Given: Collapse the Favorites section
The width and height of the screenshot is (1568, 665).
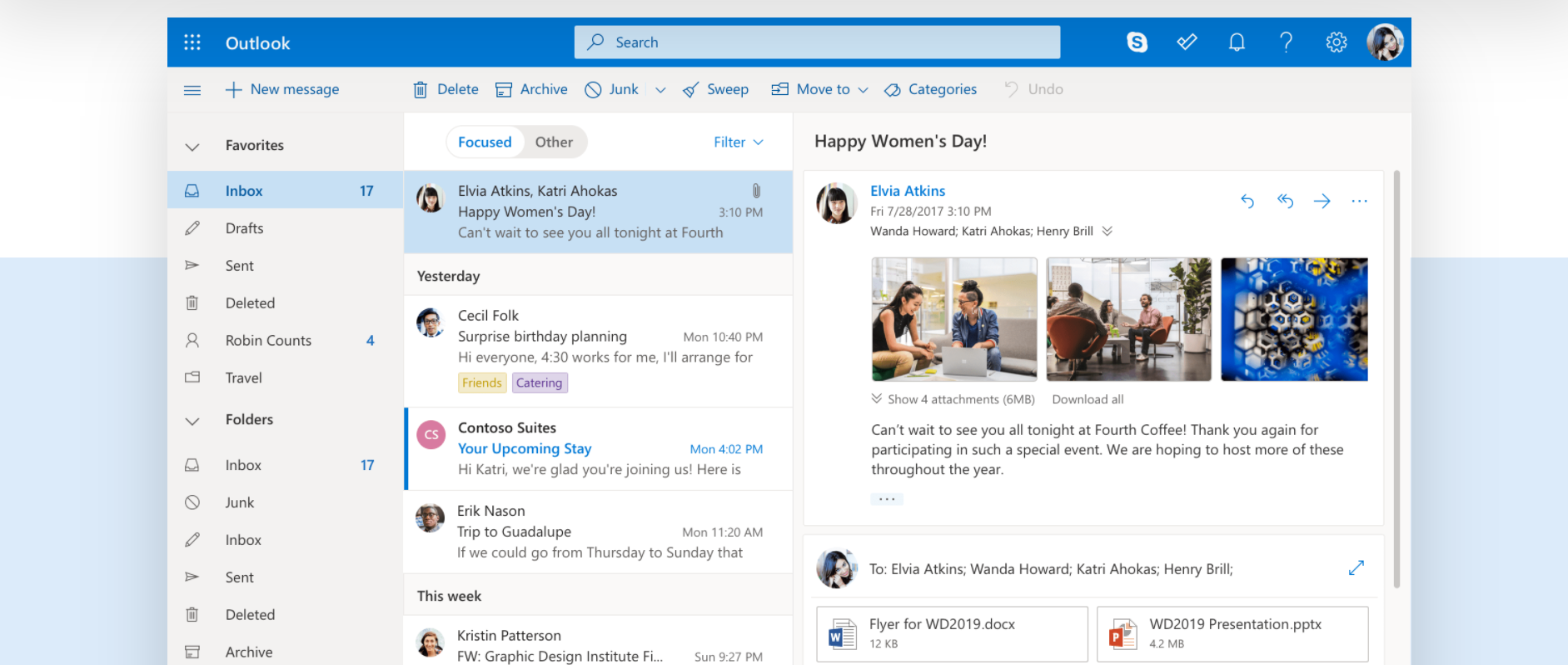Looking at the screenshot, I should point(192,147).
